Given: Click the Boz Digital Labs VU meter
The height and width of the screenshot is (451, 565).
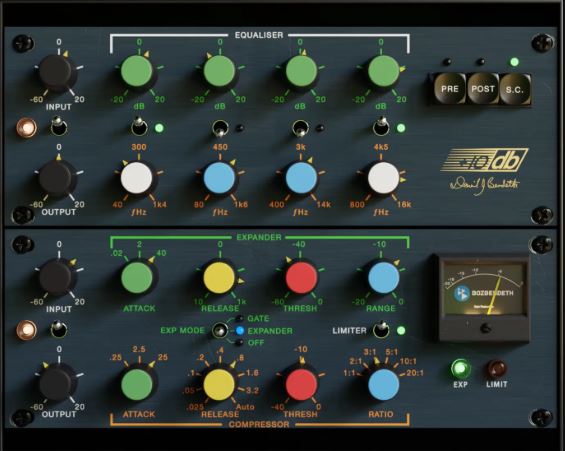Looking at the screenshot, I should coord(484,298).
